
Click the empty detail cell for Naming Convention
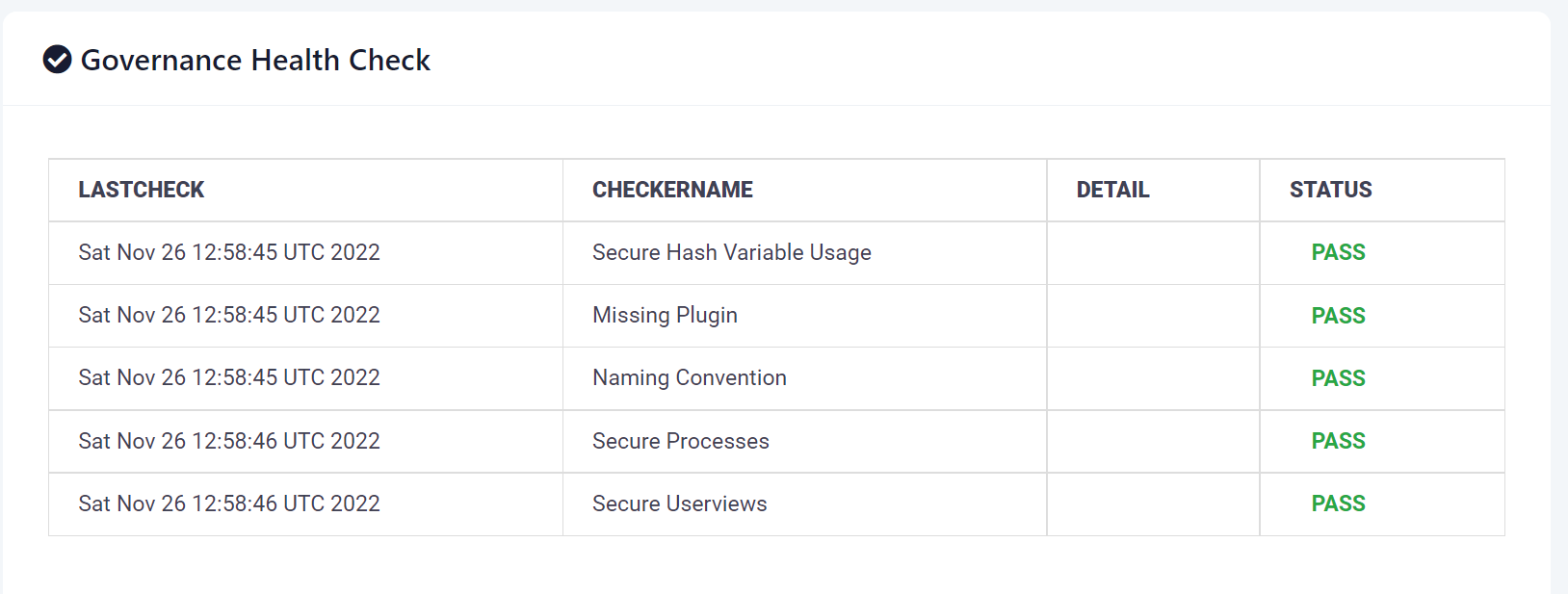click(1152, 378)
